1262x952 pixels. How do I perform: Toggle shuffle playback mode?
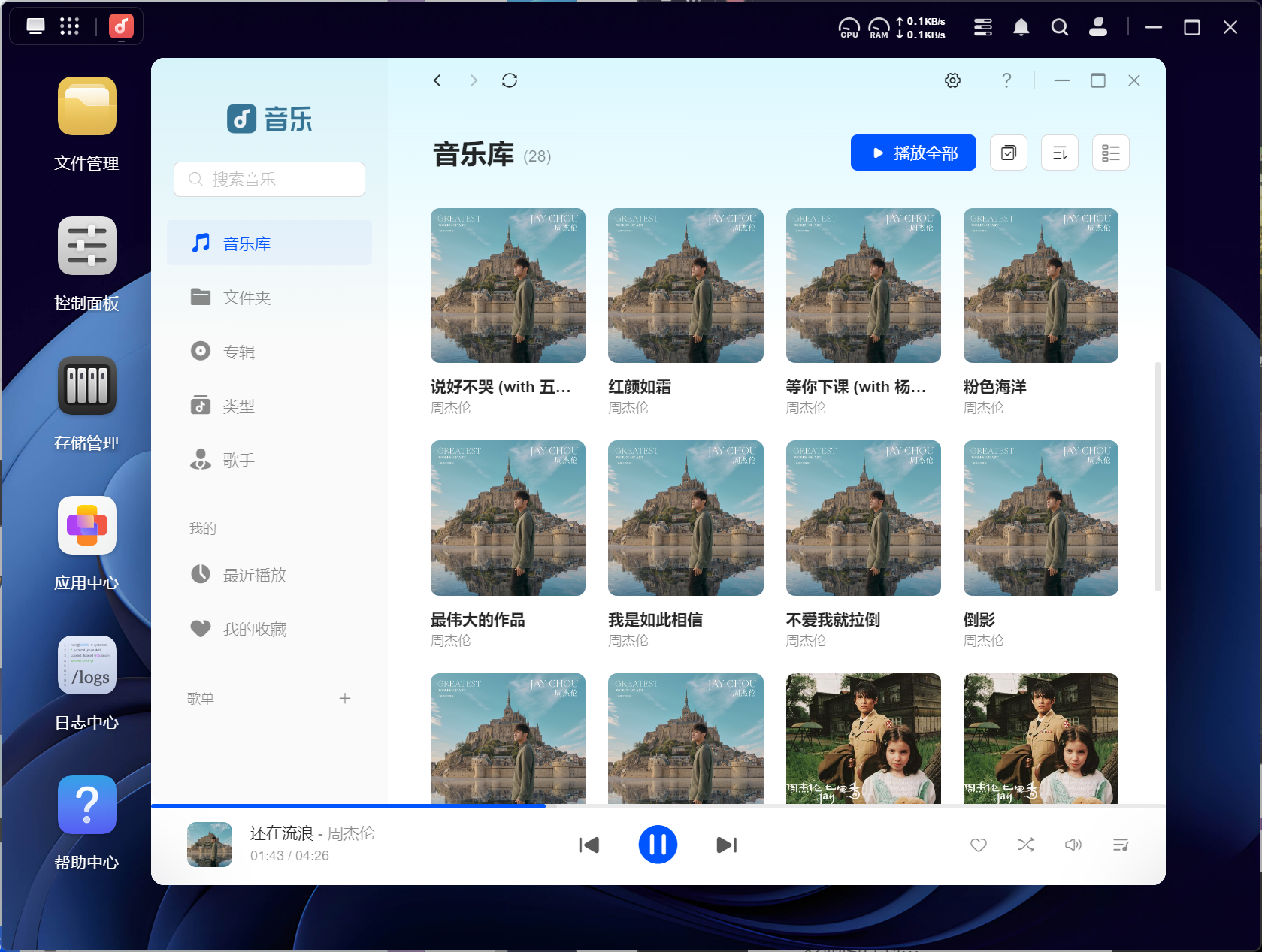(x=1026, y=845)
